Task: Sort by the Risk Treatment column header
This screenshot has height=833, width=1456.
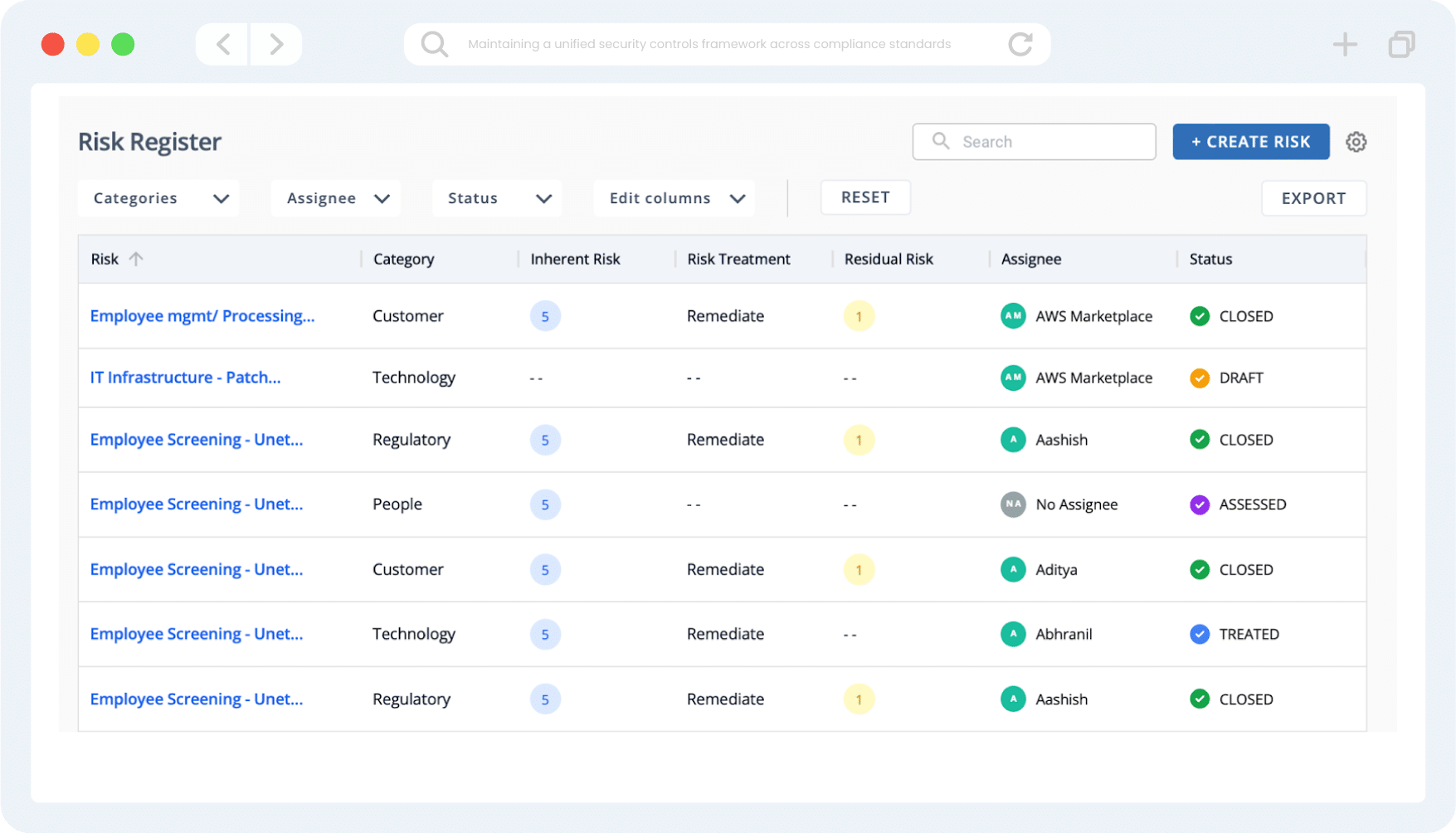Action: pyautogui.click(x=738, y=259)
